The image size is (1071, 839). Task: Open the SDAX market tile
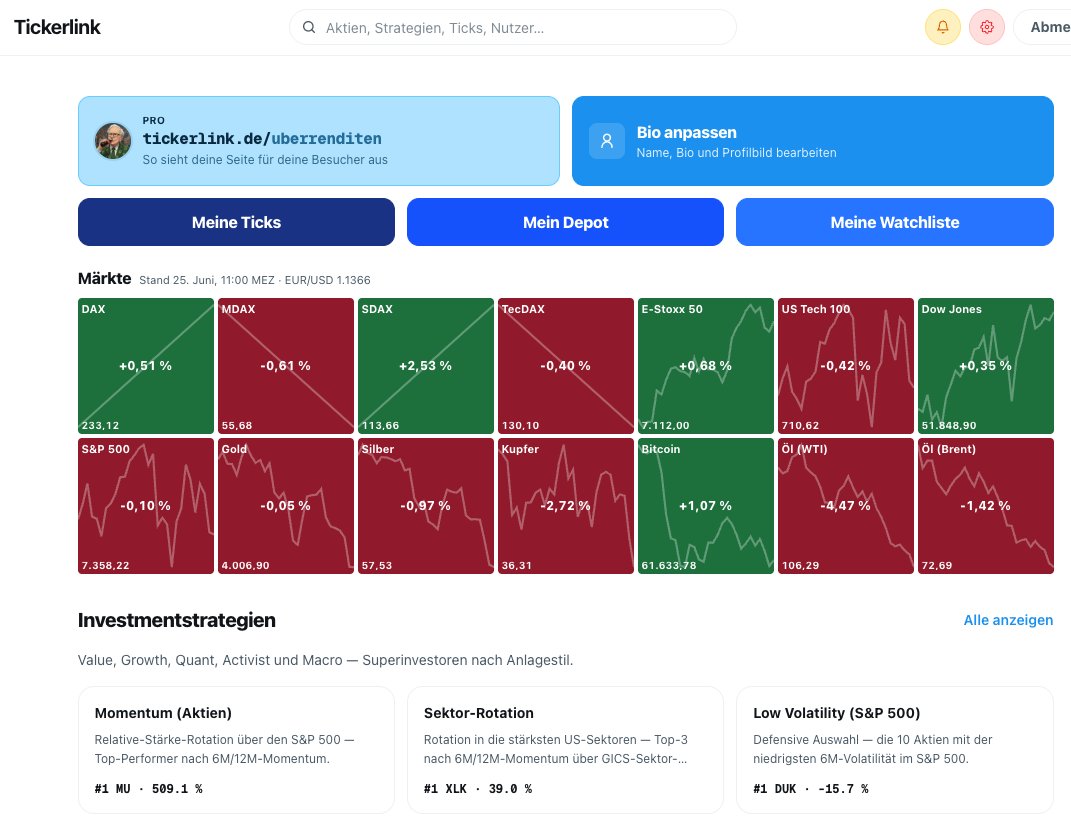(x=426, y=366)
